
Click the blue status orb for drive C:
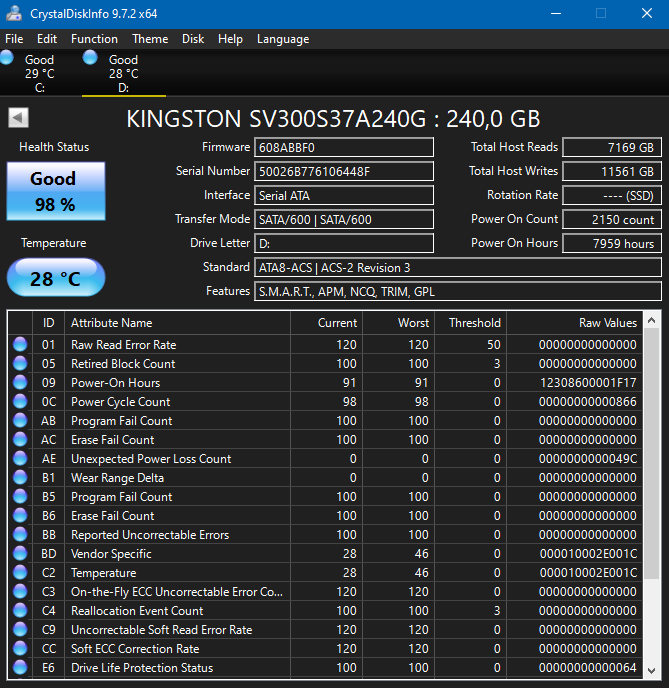point(8,59)
